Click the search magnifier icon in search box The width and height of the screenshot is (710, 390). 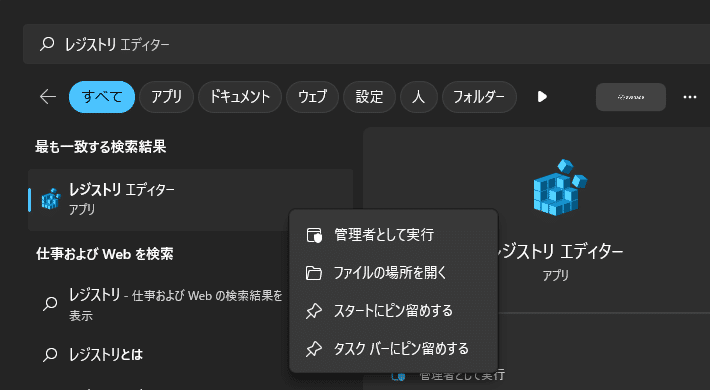coord(47,44)
